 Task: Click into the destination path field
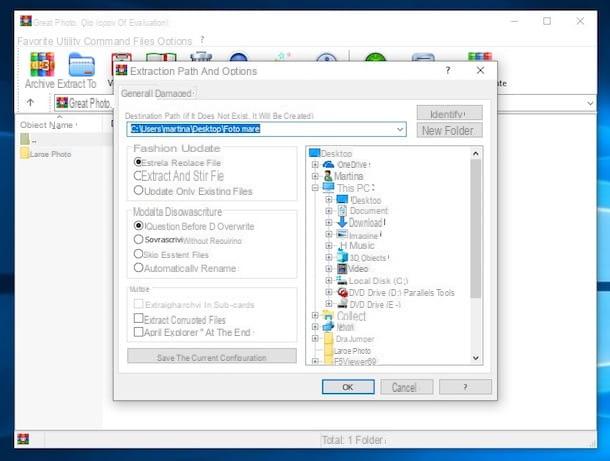coord(266,129)
